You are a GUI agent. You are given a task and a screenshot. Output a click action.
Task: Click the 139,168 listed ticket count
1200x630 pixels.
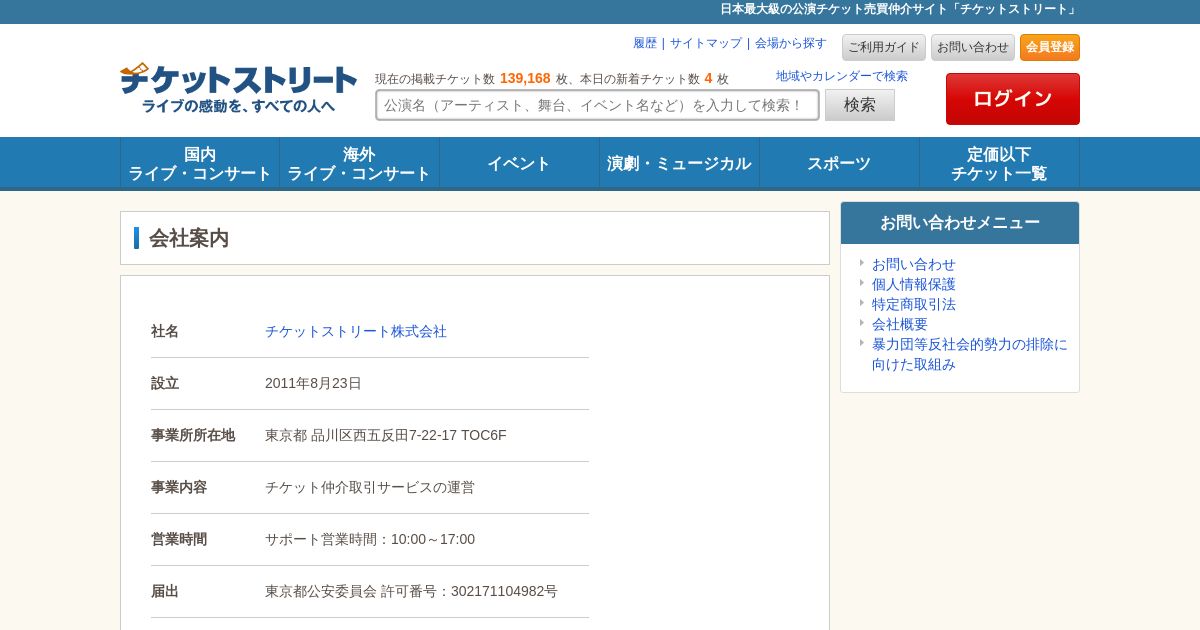[x=525, y=78]
